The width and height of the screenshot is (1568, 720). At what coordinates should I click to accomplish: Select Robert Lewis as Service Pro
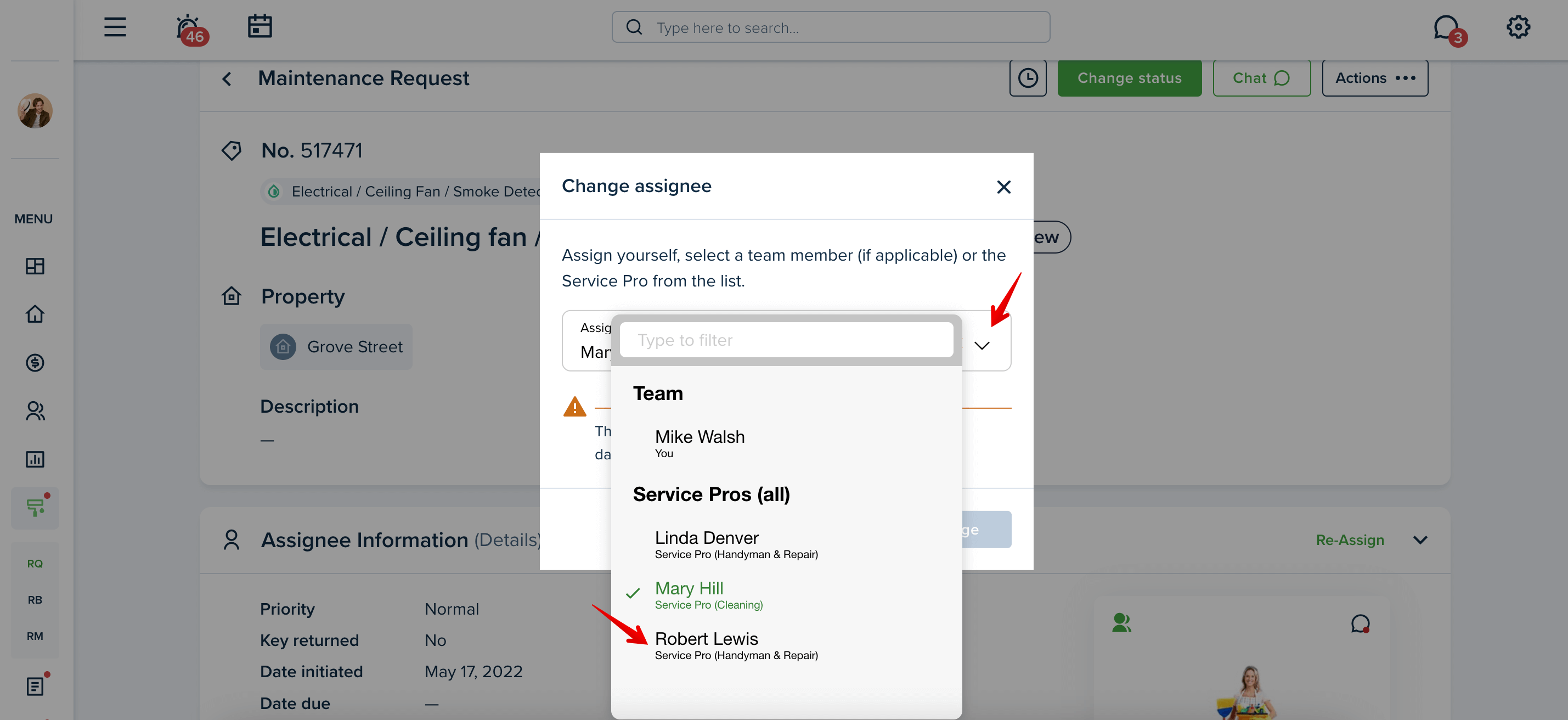pyautogui.click(x=786, y=645)
